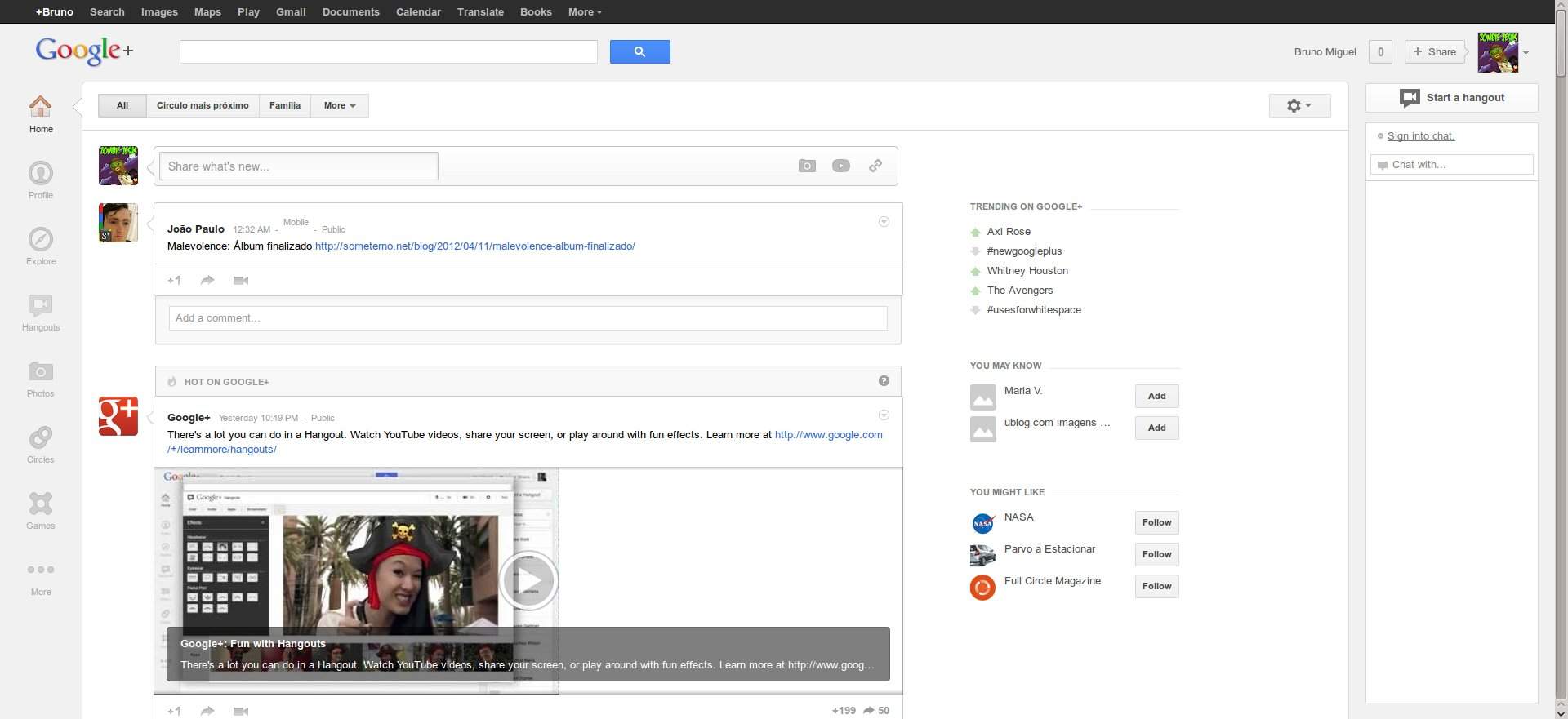
Task: Open the Home sidebar icon
Action: click(x=40, y=106)
